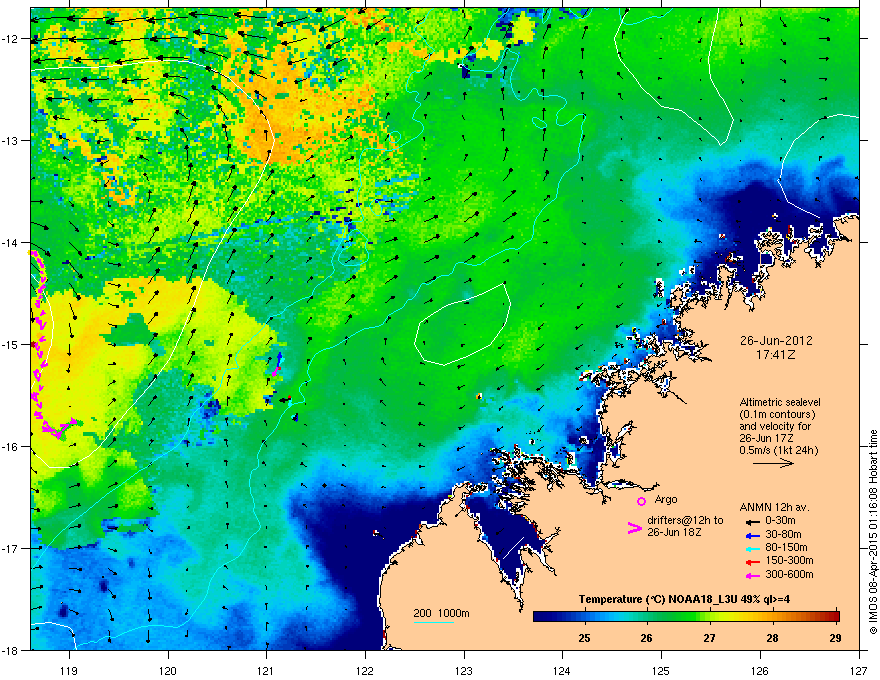Click the 0.5m/s (1kt 24h) label
Viewport: 880px width, 680px height.
(779, 450)
